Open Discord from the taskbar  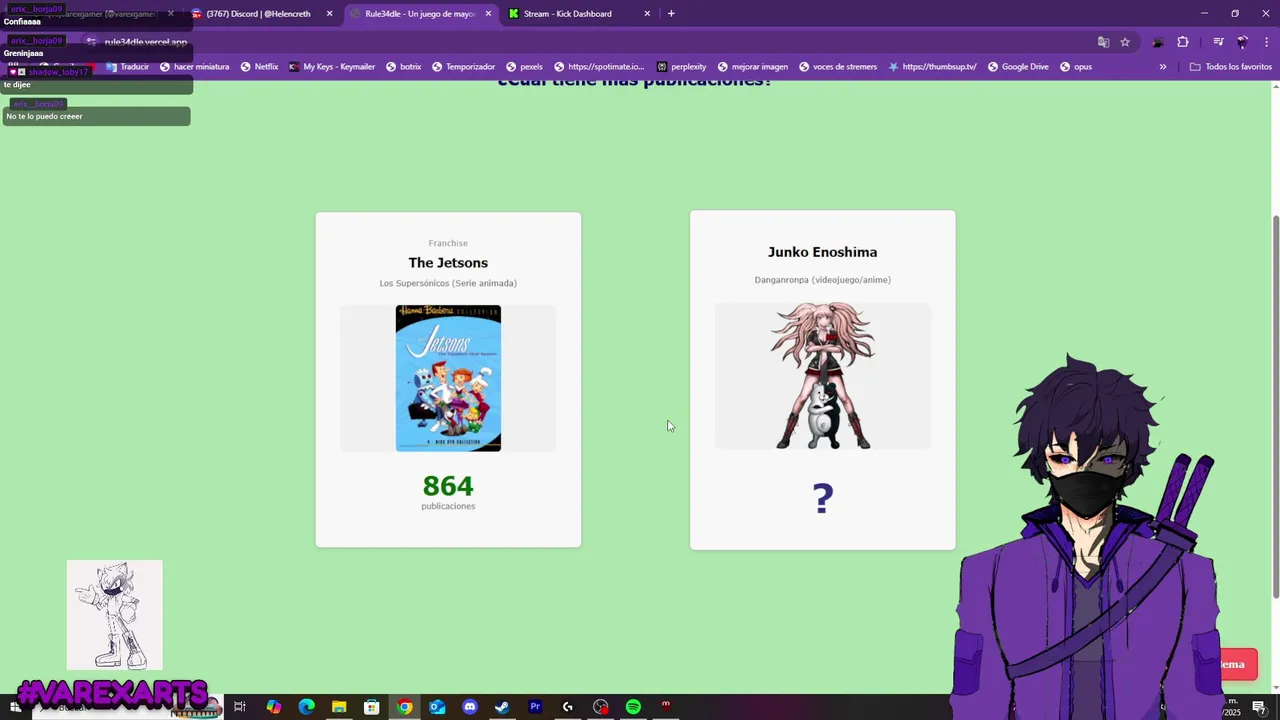pyautogui.click(x=470, y=707)
